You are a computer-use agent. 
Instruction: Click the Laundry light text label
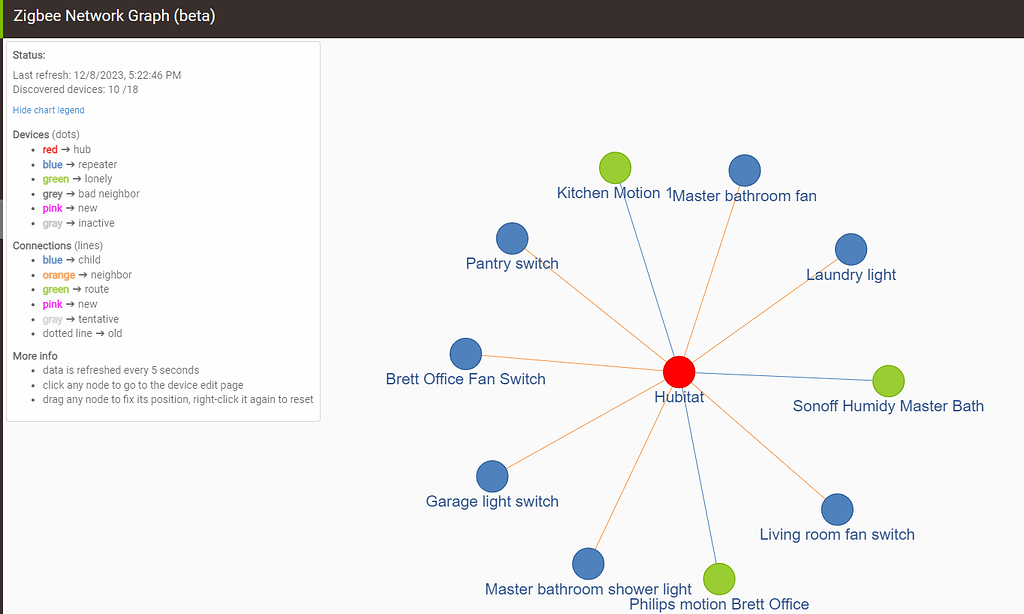851,275
